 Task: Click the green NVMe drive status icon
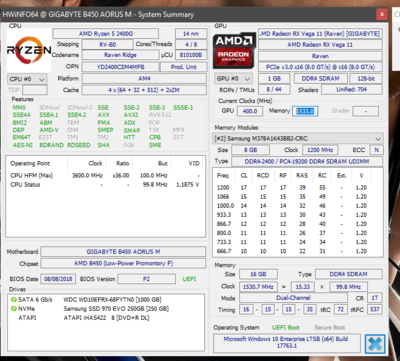(14, 309)
